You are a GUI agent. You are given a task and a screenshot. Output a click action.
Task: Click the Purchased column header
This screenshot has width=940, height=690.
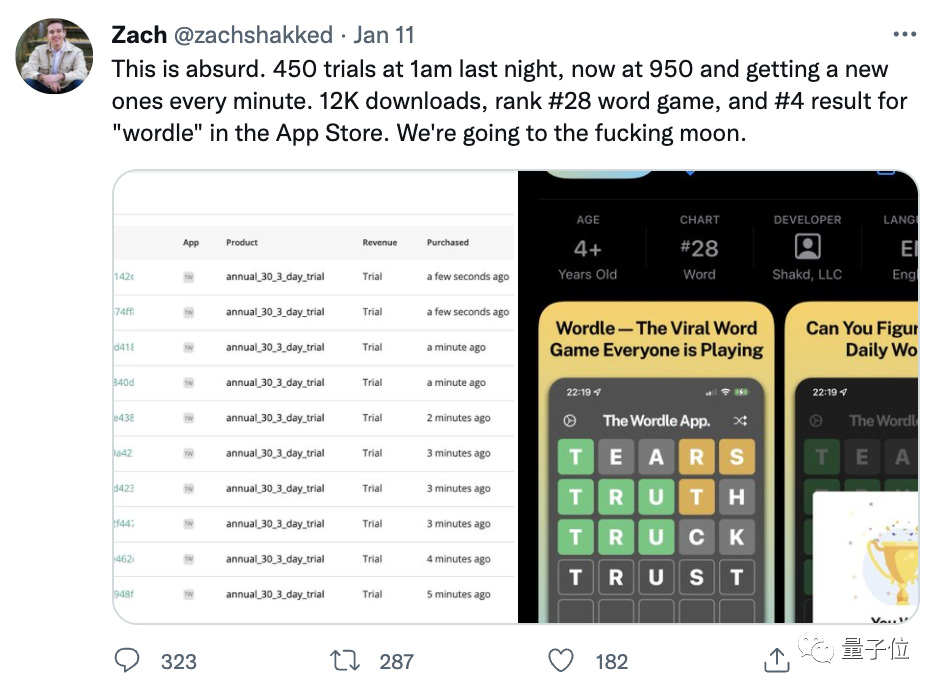[x=447, y=242]
